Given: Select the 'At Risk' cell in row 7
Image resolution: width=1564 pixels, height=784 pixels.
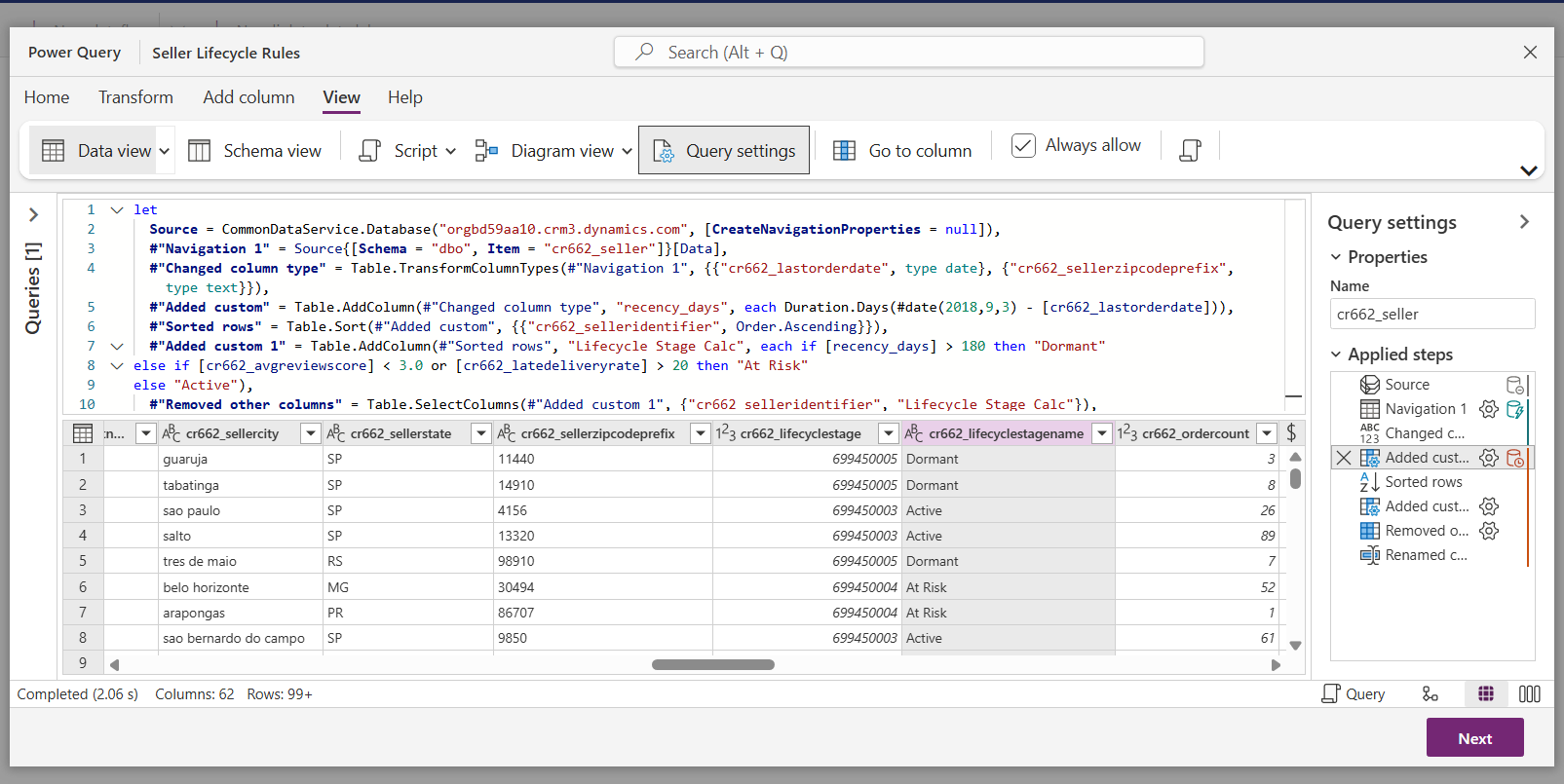Looking at the screenshot, I should tap(1009, 613).
